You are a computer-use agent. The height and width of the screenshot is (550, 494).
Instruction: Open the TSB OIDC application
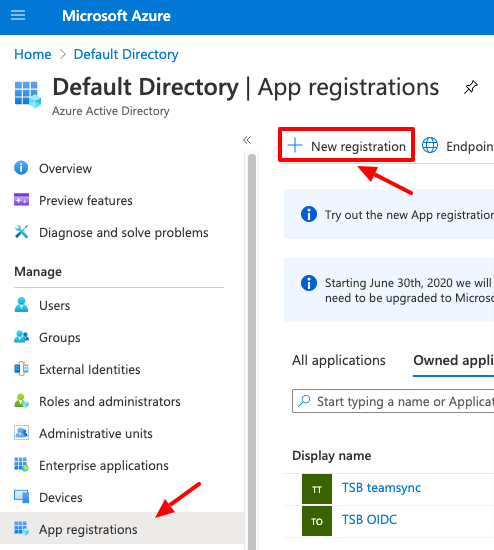click(369, 520)
